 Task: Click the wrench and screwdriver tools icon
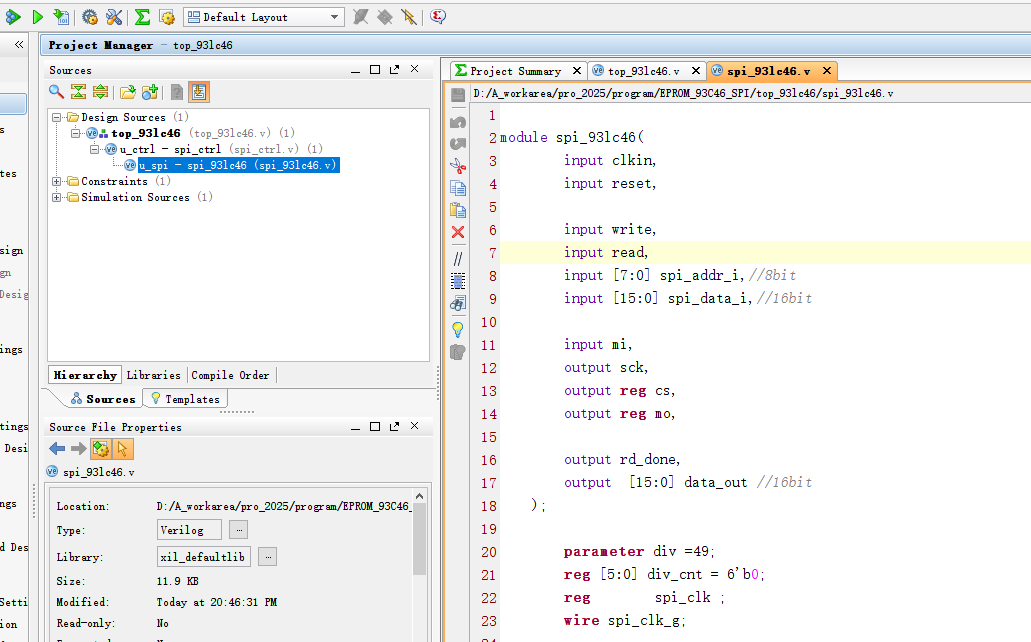[x=114, y=17]
